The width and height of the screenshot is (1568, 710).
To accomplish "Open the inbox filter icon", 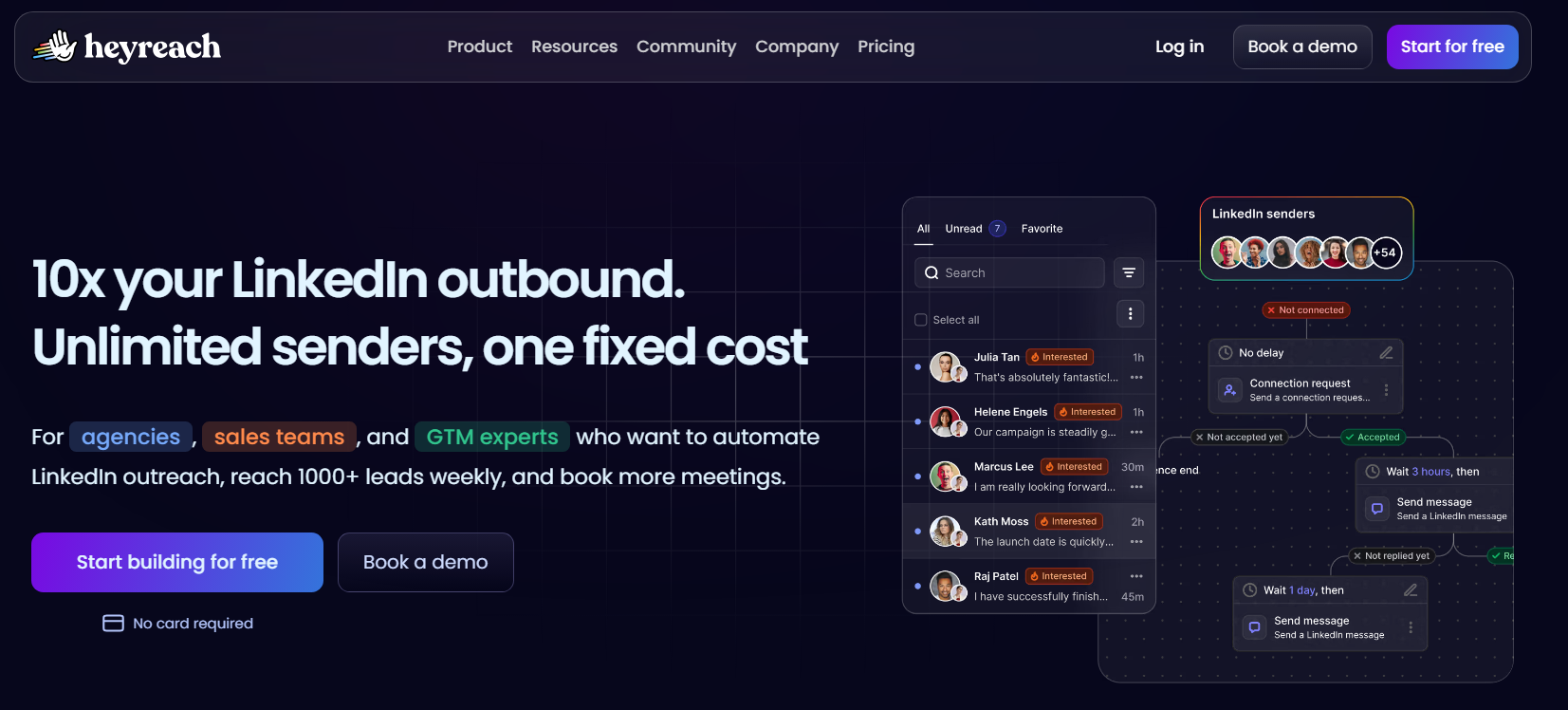I will click(1129, 272).
